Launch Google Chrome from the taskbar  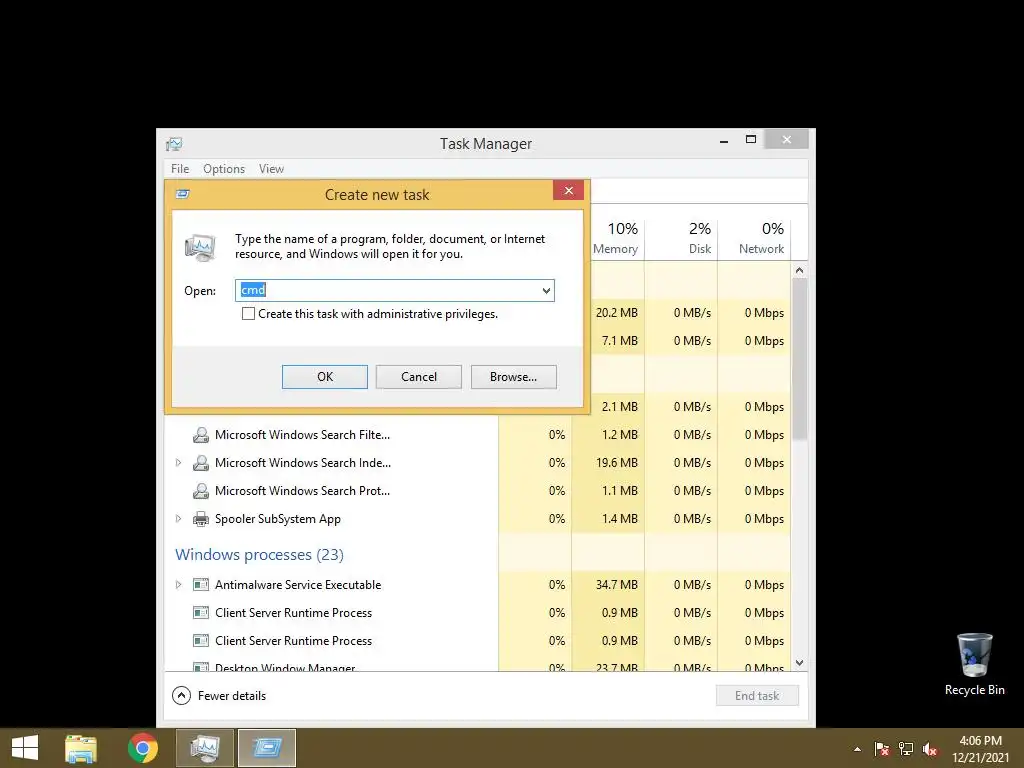click(x=143, y=748)
